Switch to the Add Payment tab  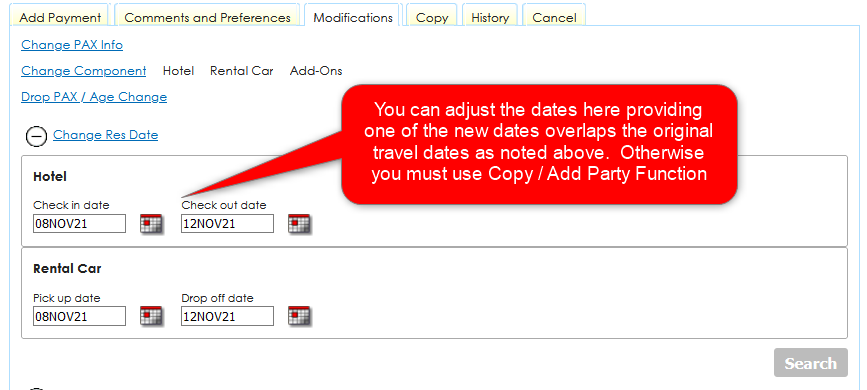point(60,17)
